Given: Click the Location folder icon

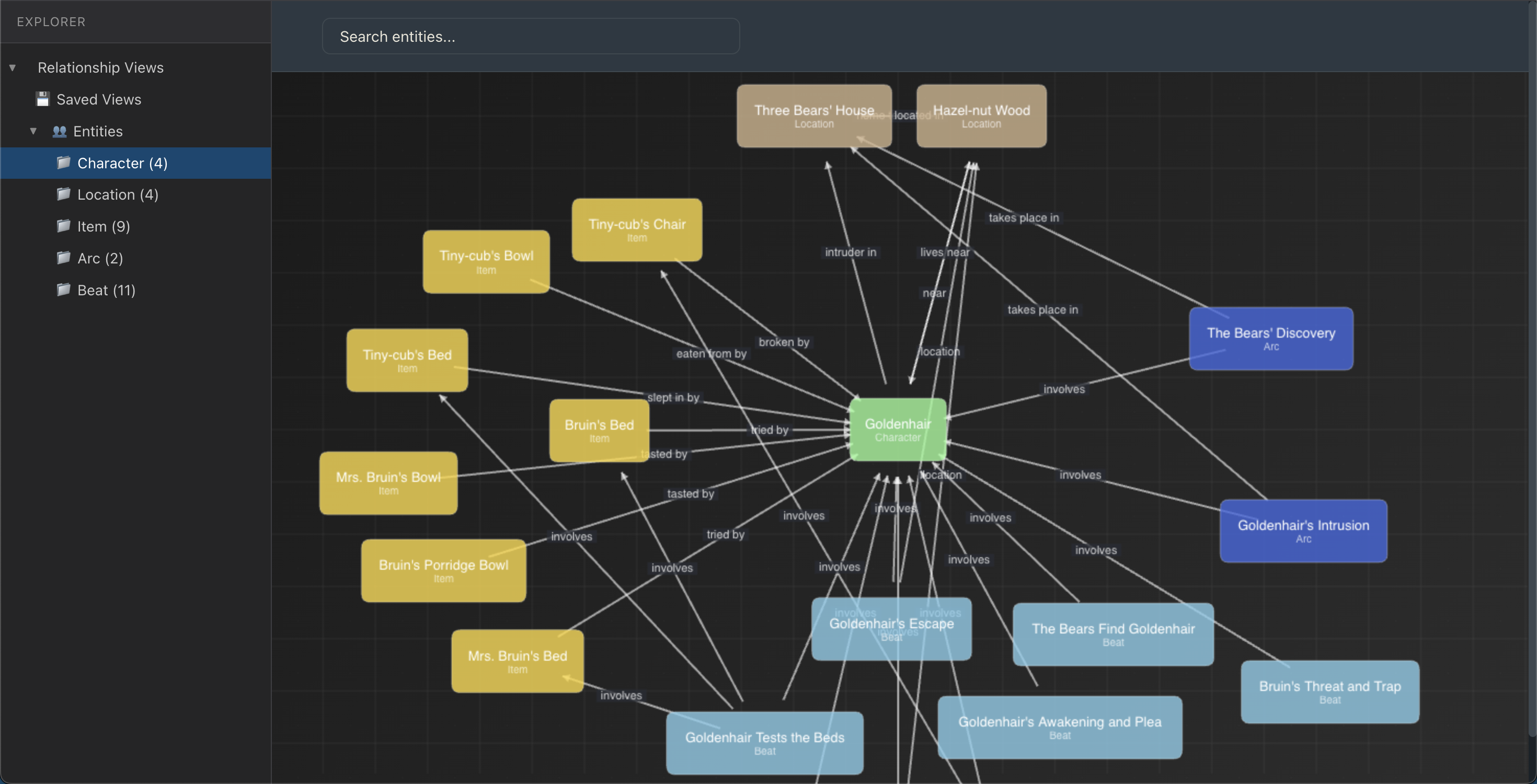Looking at the screenshot, I should point(64,194).
